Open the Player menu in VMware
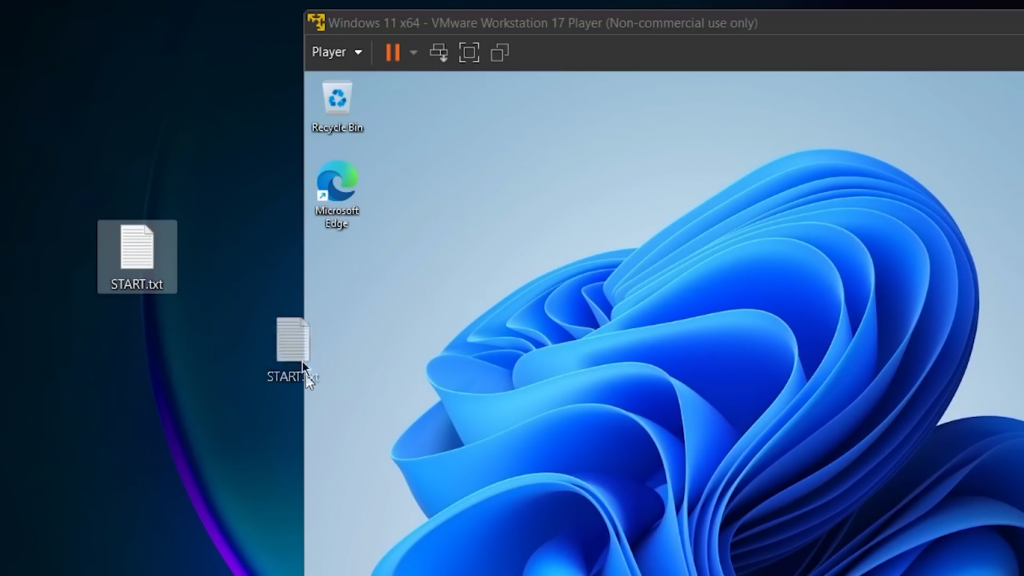This screenshot has width=1024, height=576. 336,52
